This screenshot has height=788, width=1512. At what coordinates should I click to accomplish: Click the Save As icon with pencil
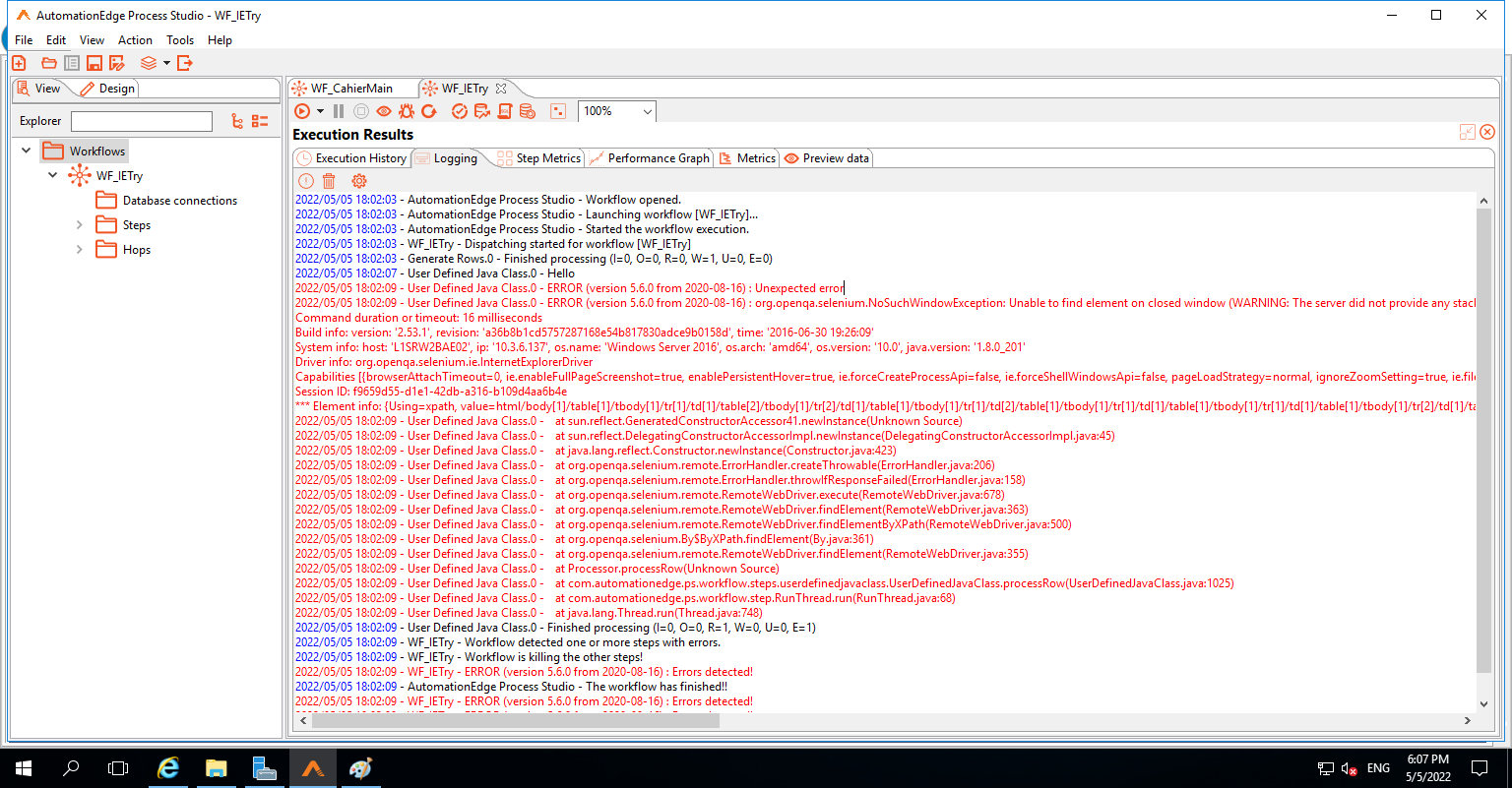117,63
